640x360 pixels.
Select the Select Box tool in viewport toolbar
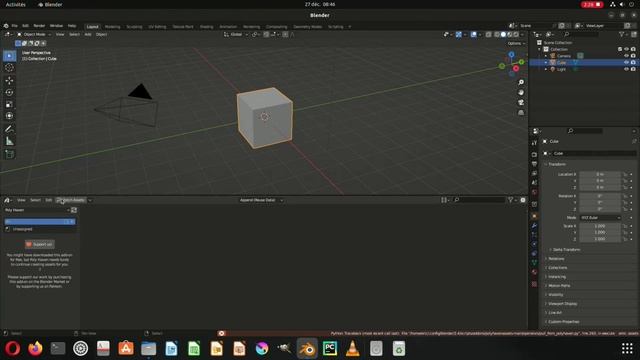pos(9,56)
